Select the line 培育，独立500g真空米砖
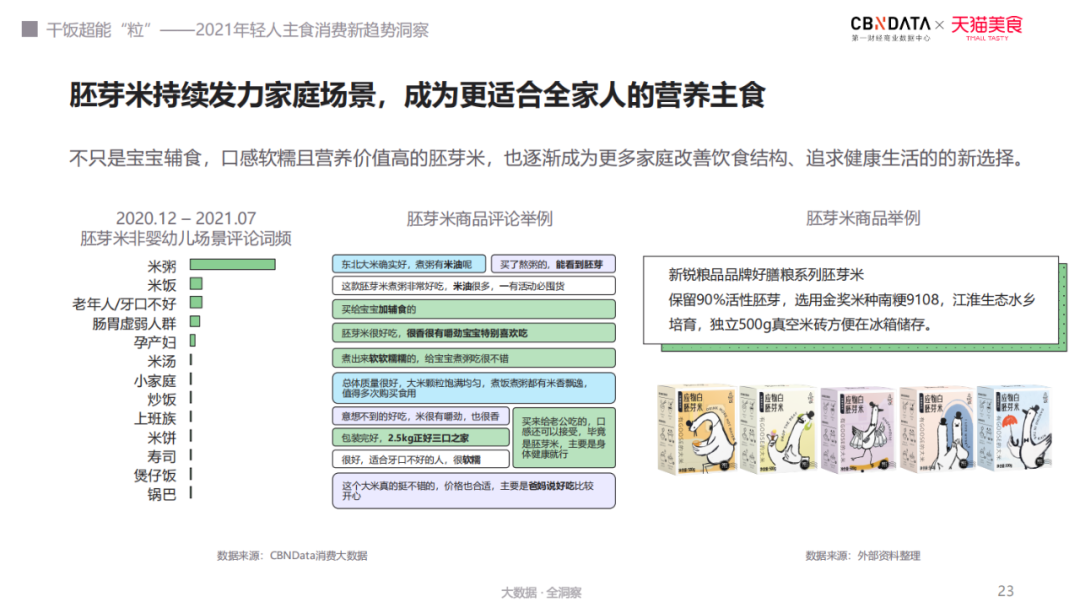This screenshot has height=613, width=1080. tap(800, 324)
